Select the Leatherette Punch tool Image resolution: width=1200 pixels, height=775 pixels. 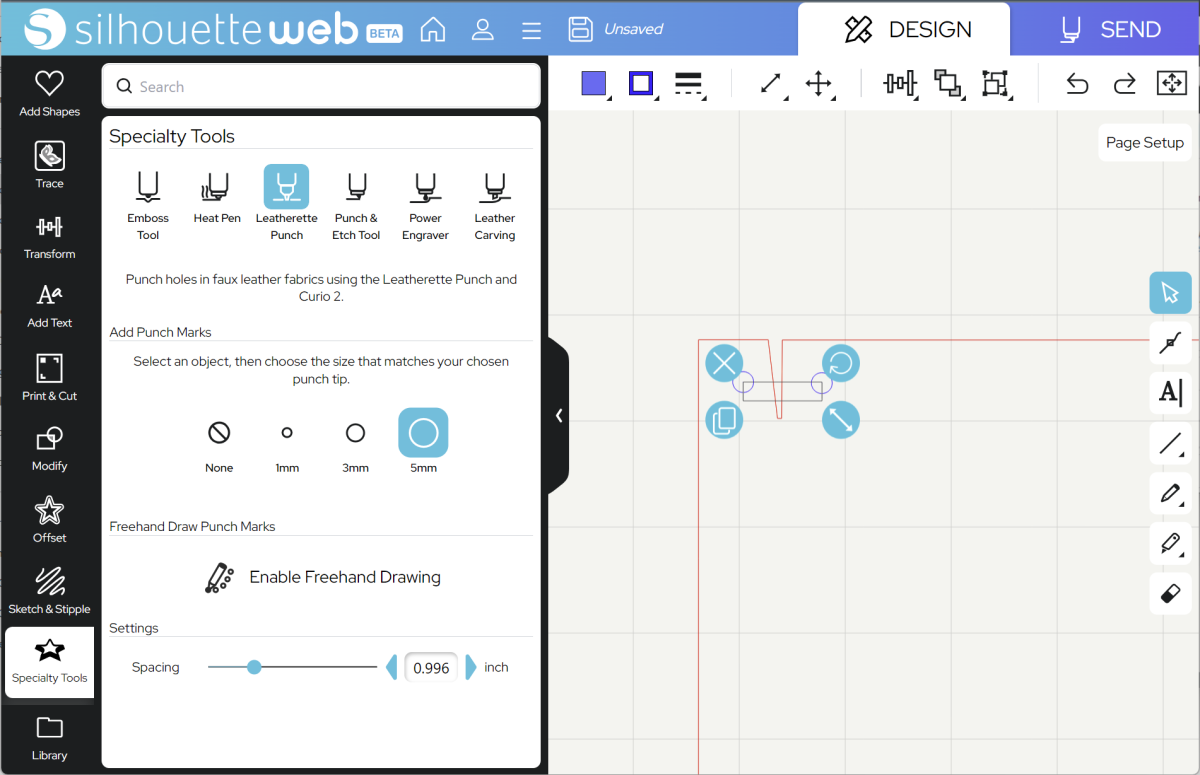287,205
